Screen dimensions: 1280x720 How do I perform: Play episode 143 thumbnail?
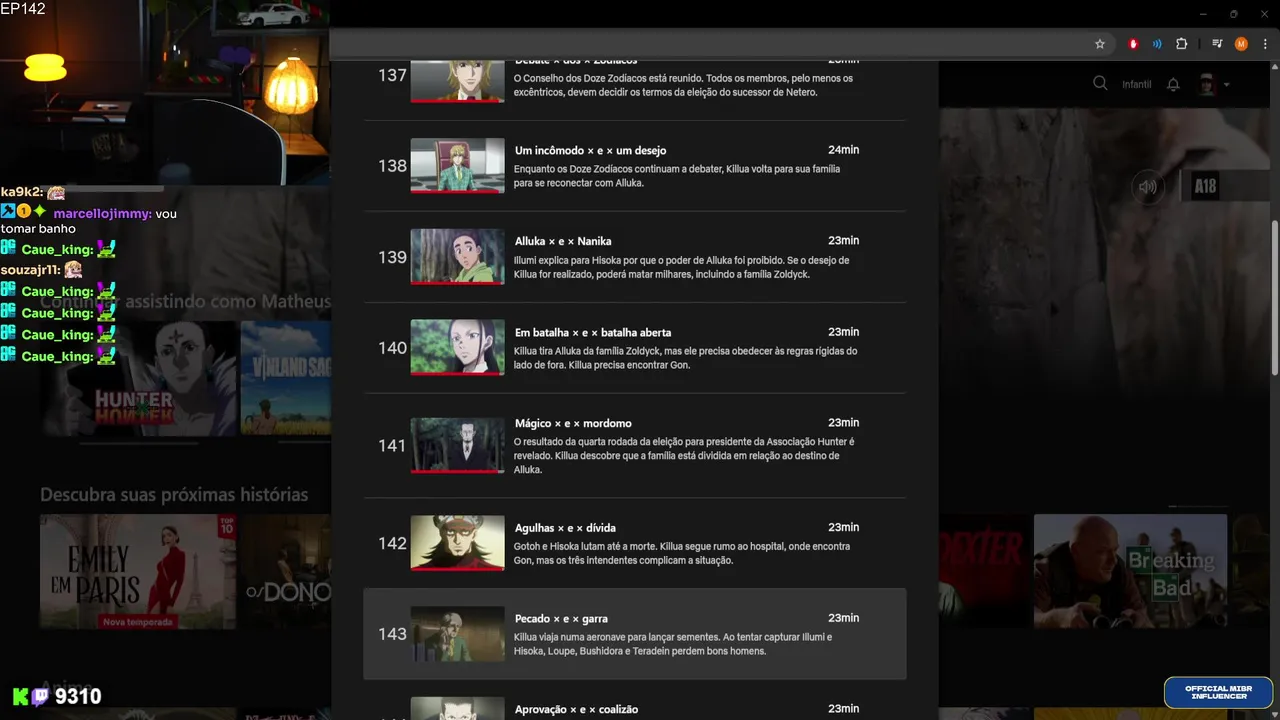[x=457, y=634]
